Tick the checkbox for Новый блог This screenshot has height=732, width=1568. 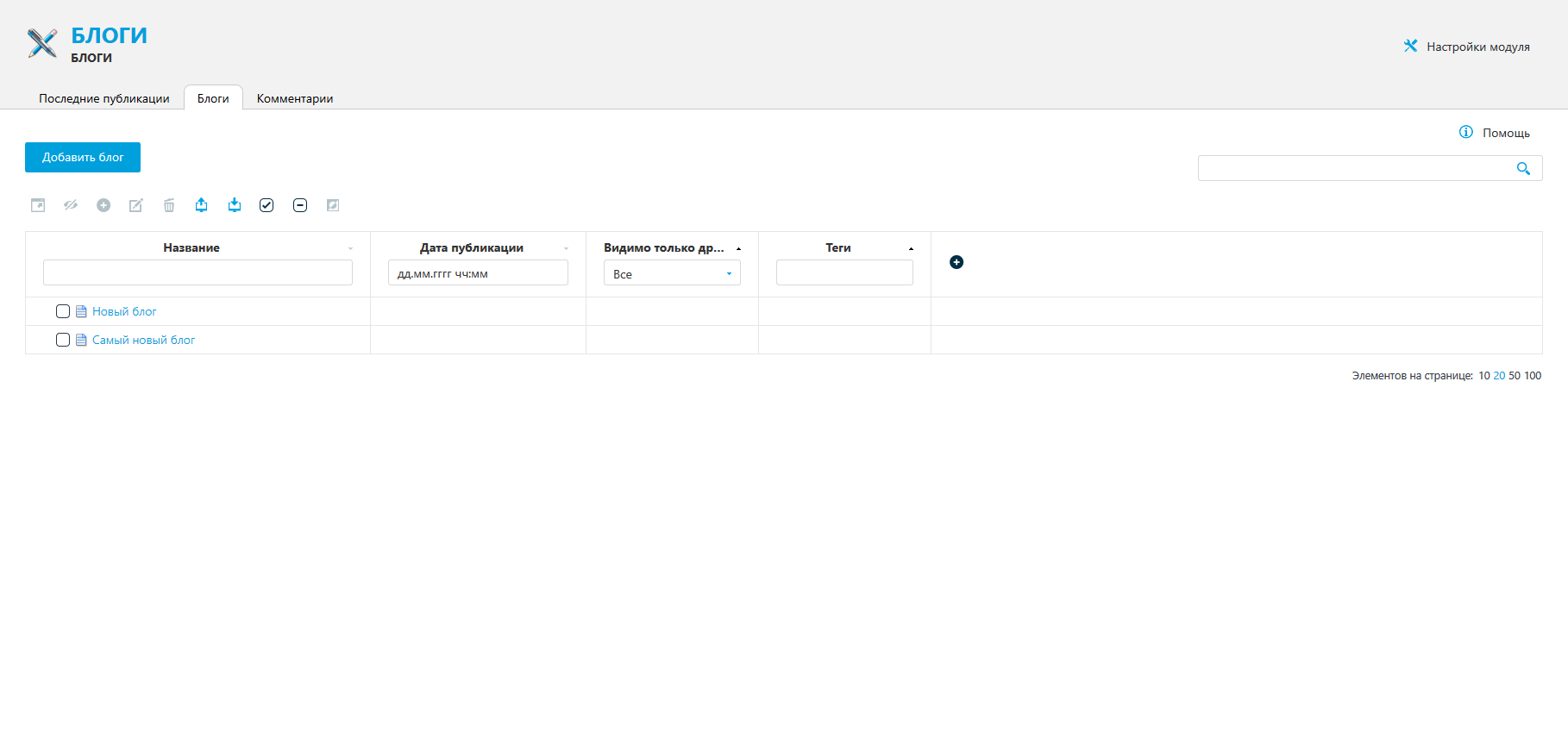click(63, 311)
